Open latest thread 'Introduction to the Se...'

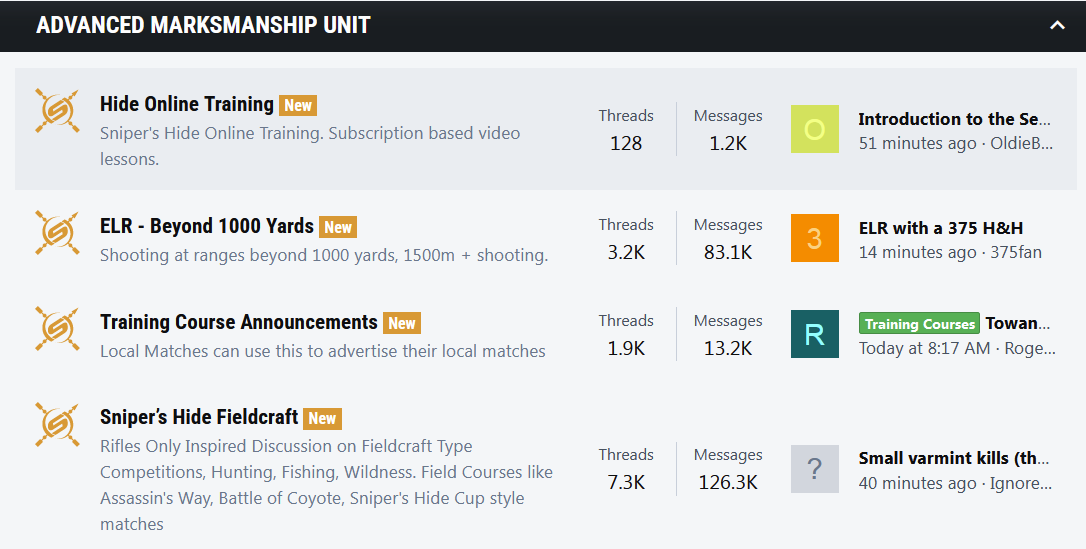pyautogui.click(x=954, y=119)
